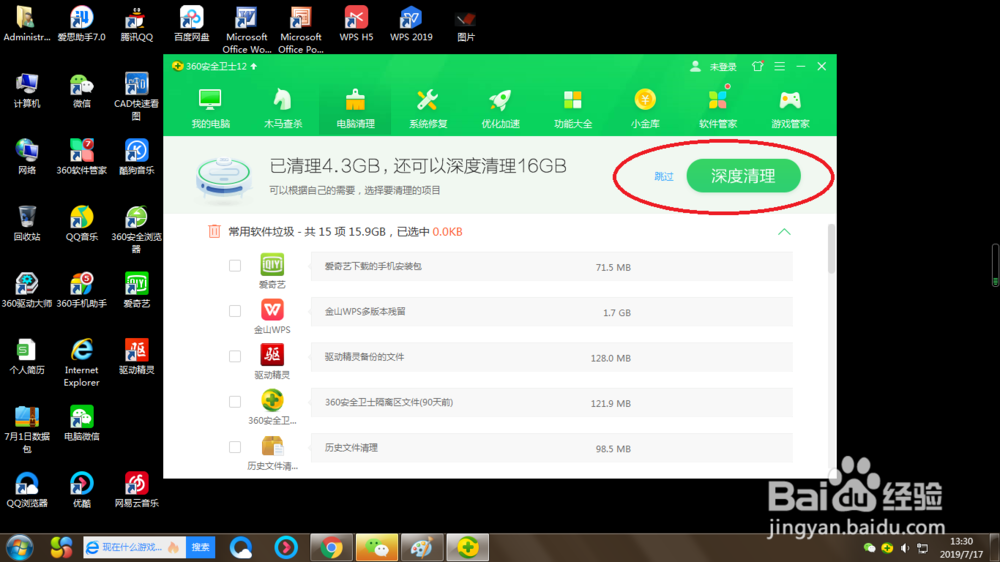Click the taskbar 搜索 button
Viewport: 1000px width, 562px height.
pyautogui.click(x=200, y=547)
